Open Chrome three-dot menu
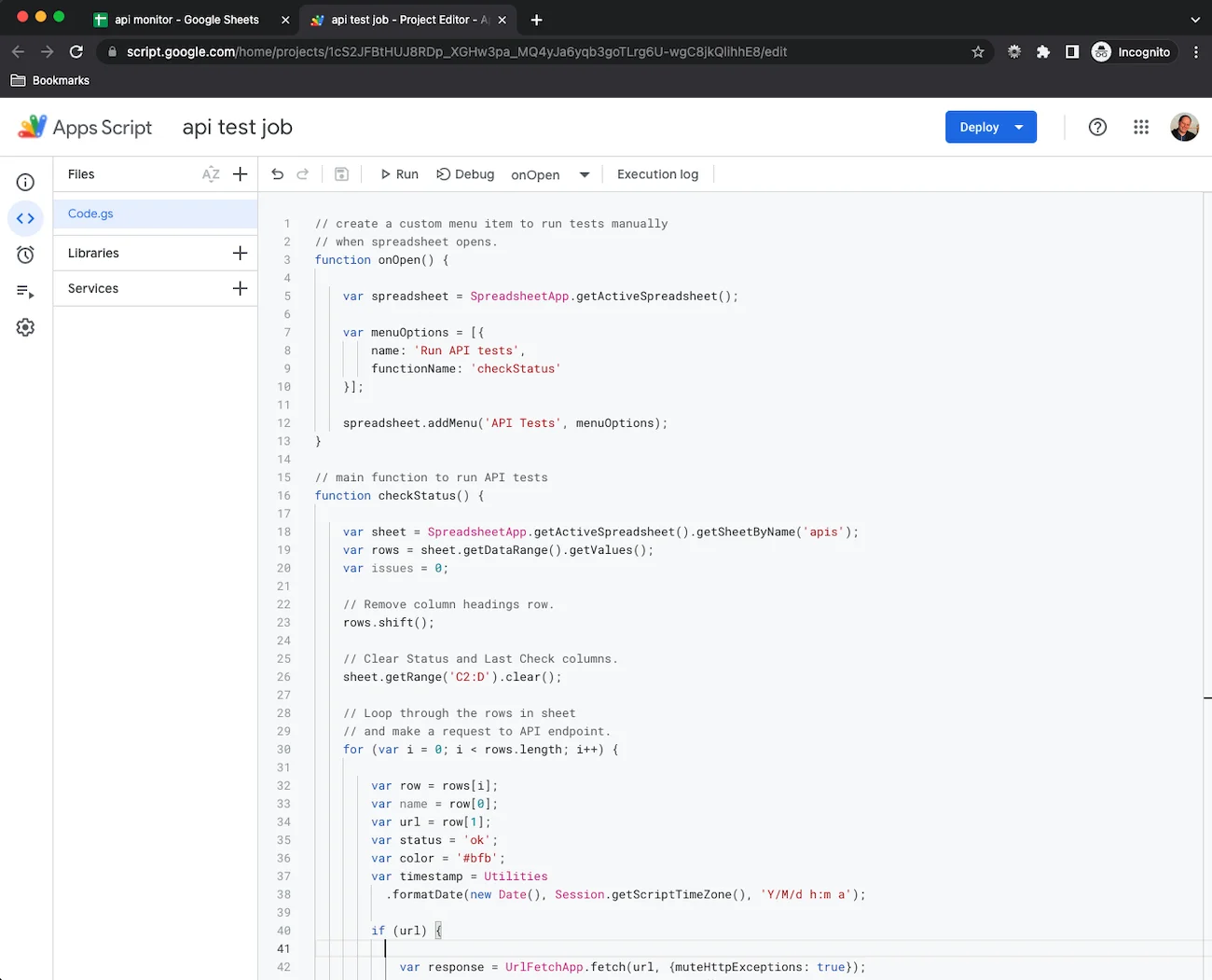This screenshot has width=1212, height=980. pos(1195,52)
